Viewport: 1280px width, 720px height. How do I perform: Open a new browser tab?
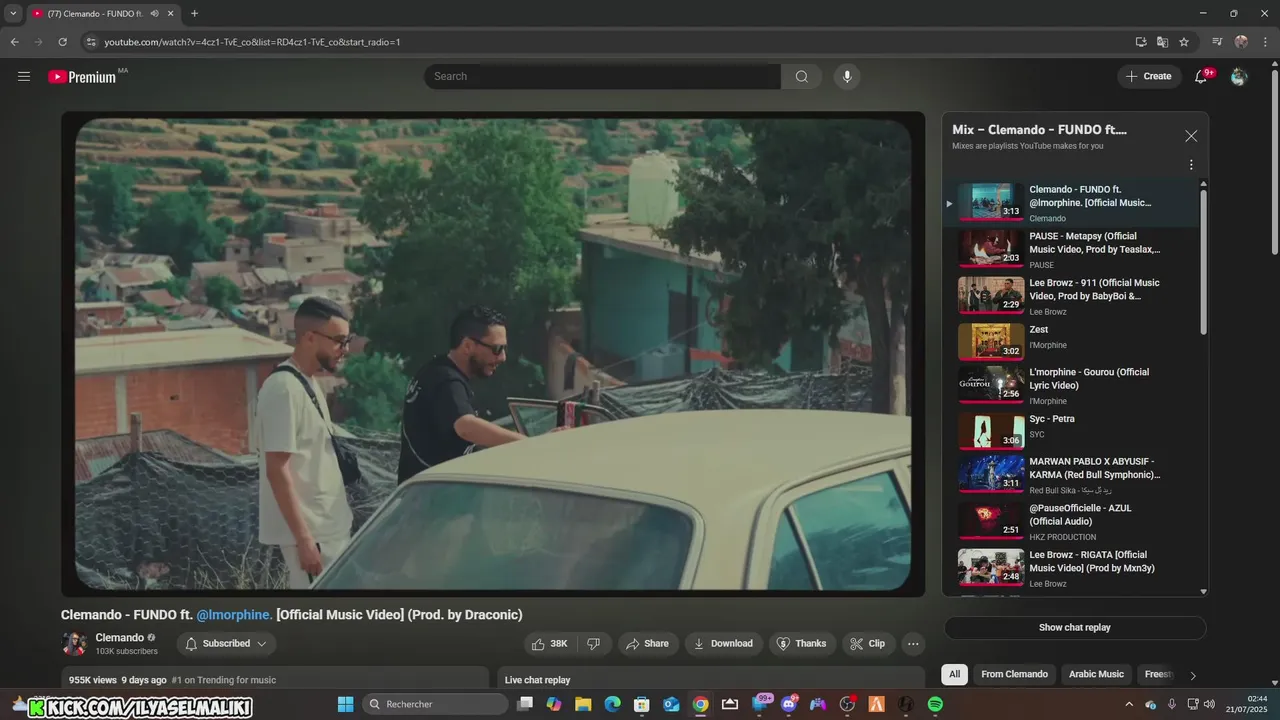point(194,14)
